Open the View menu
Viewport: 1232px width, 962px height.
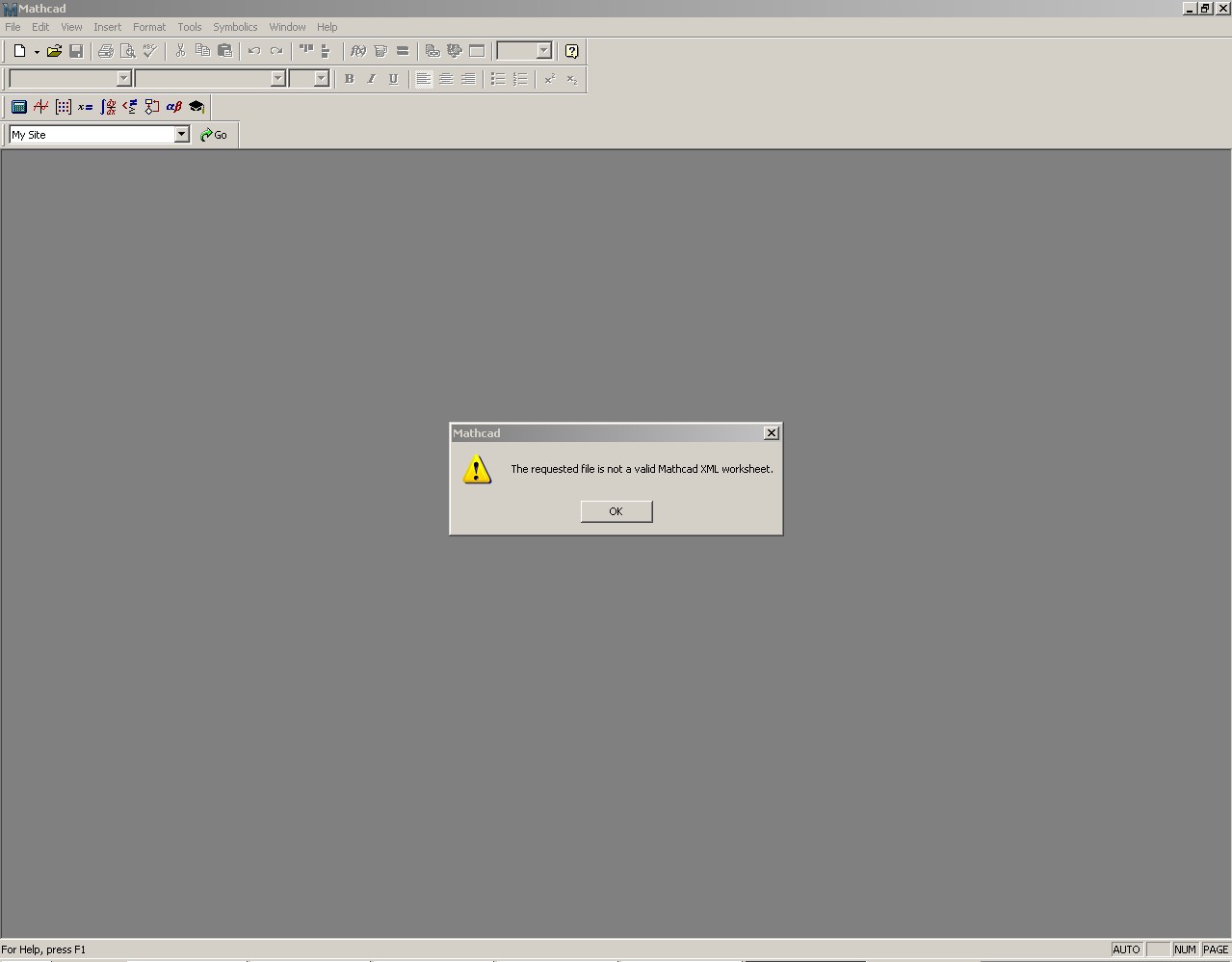pyautogui.click(x=71, y=27)
